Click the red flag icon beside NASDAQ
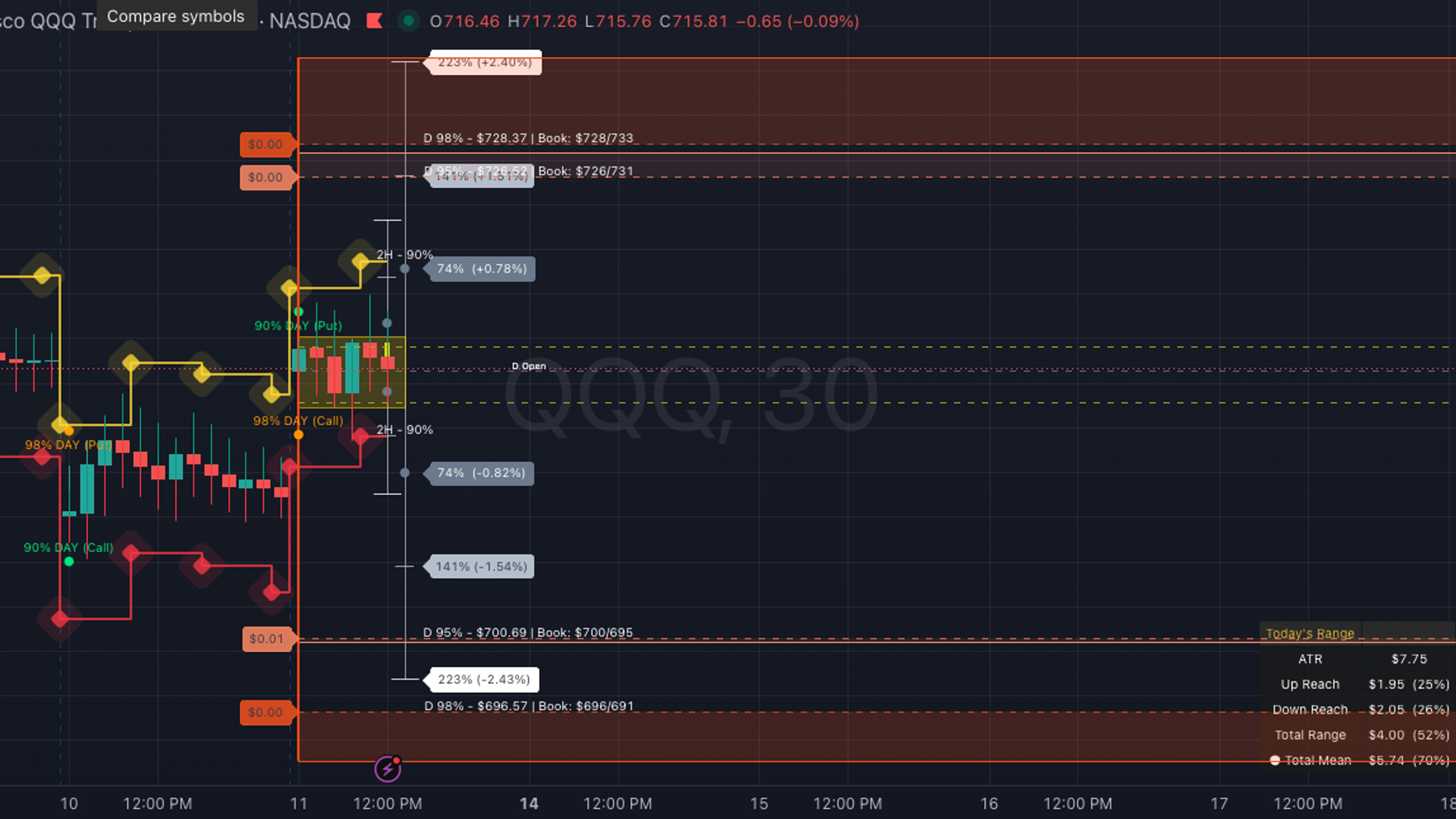This screenshot has height=819, width=1456. (374, 21)
